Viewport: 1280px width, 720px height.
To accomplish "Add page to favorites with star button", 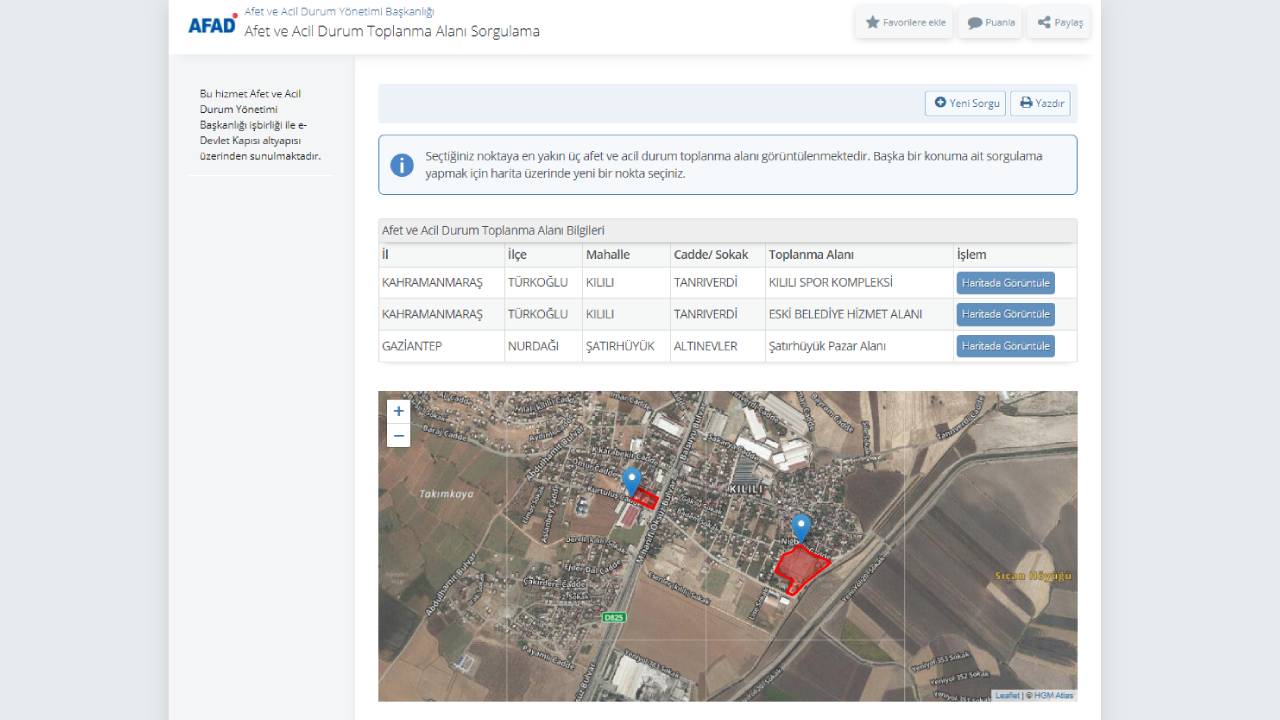I will [x=904, y=22].
